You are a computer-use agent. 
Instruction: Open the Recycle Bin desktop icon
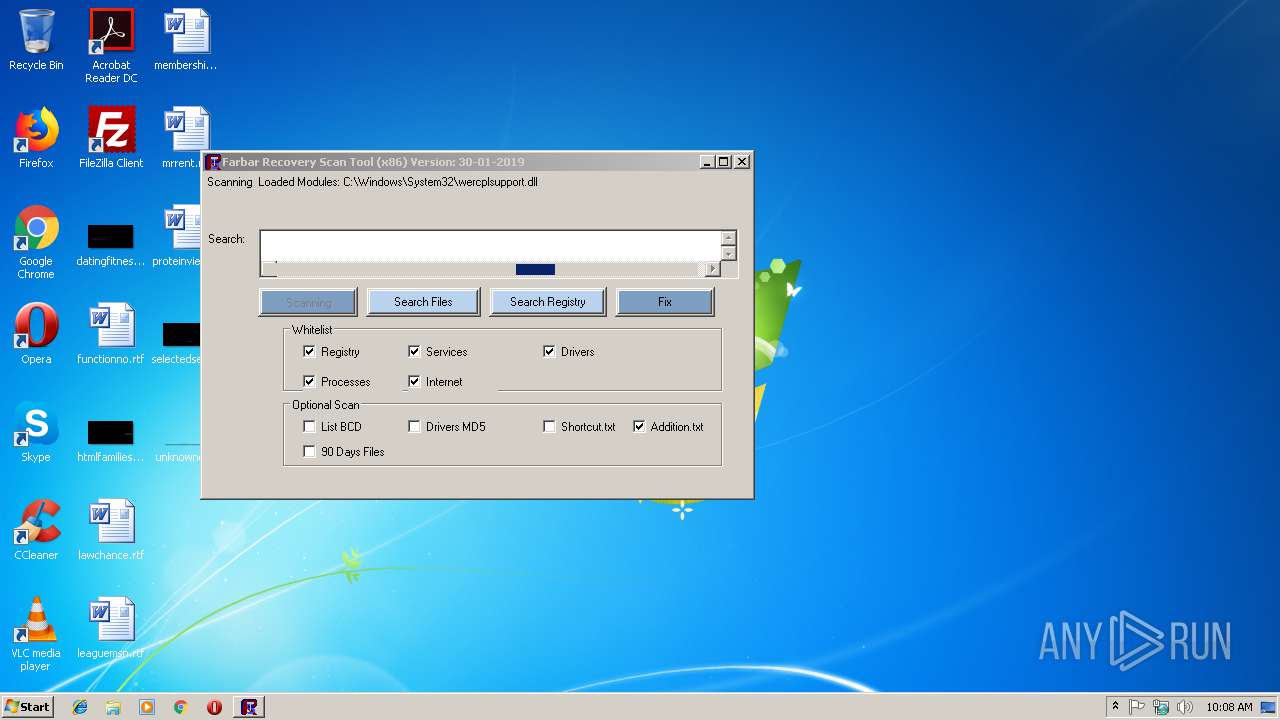tap(36, 40)
